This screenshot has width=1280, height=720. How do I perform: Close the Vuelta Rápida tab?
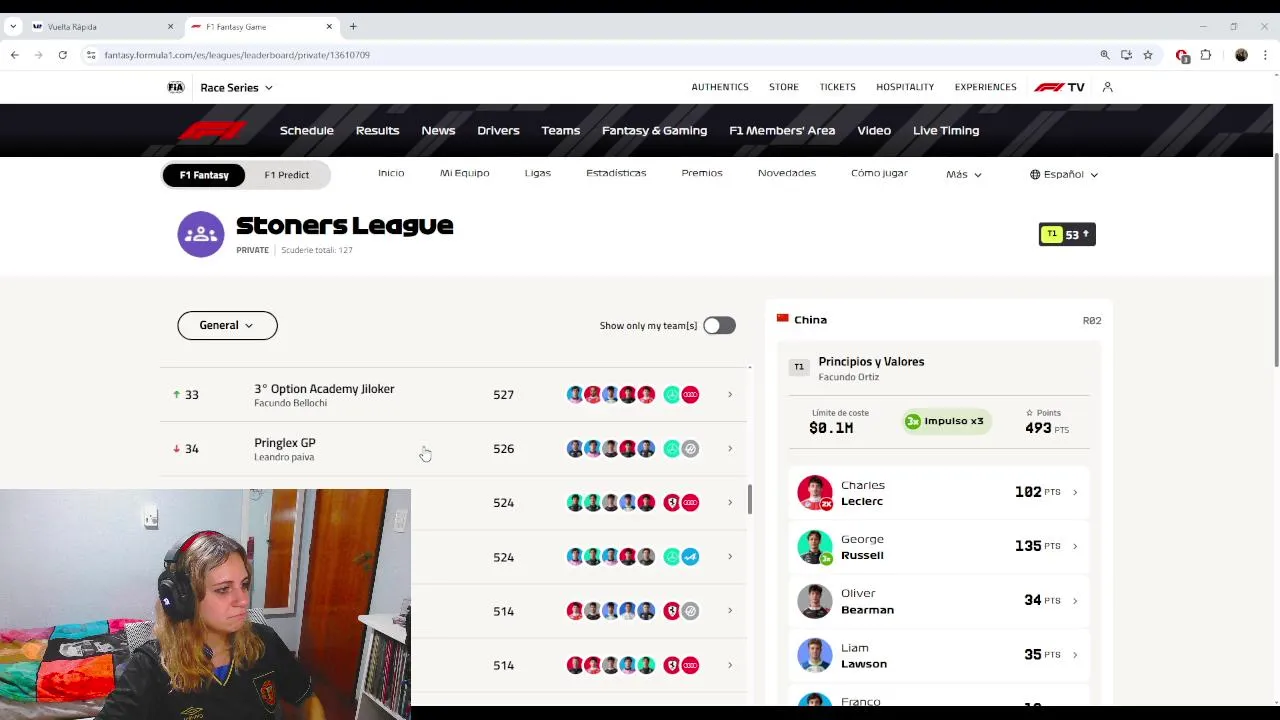click(x=170, y=27)
